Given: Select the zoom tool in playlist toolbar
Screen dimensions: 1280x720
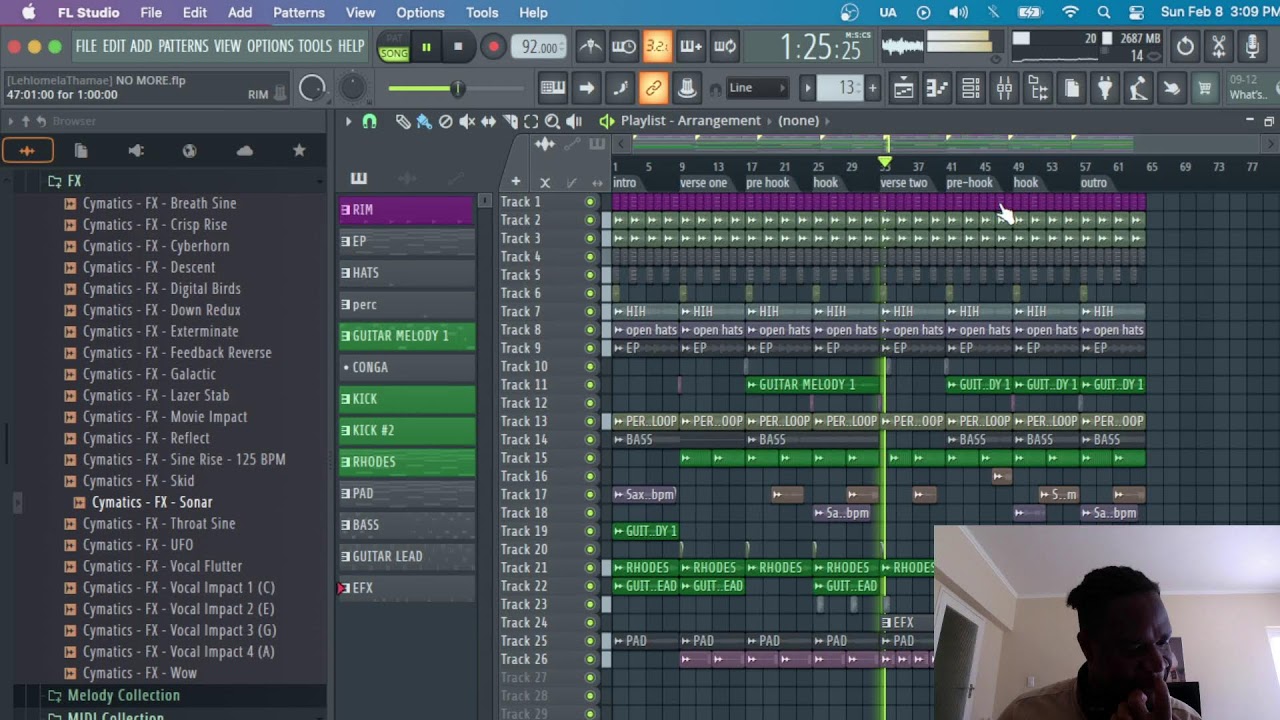Looking at the screenshot, I should click(x=552, y=121).
